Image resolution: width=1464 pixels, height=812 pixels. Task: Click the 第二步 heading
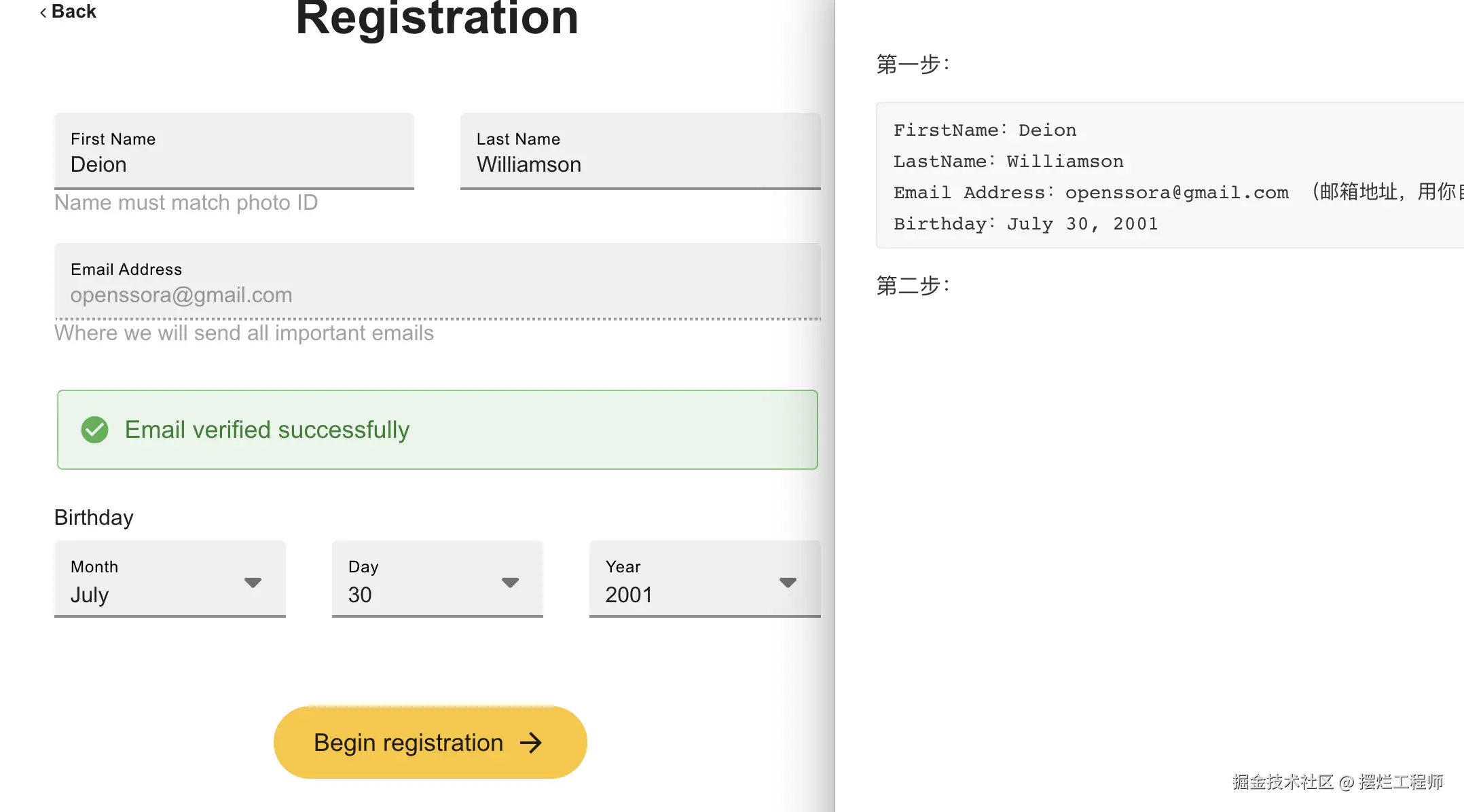click(913, 286)
